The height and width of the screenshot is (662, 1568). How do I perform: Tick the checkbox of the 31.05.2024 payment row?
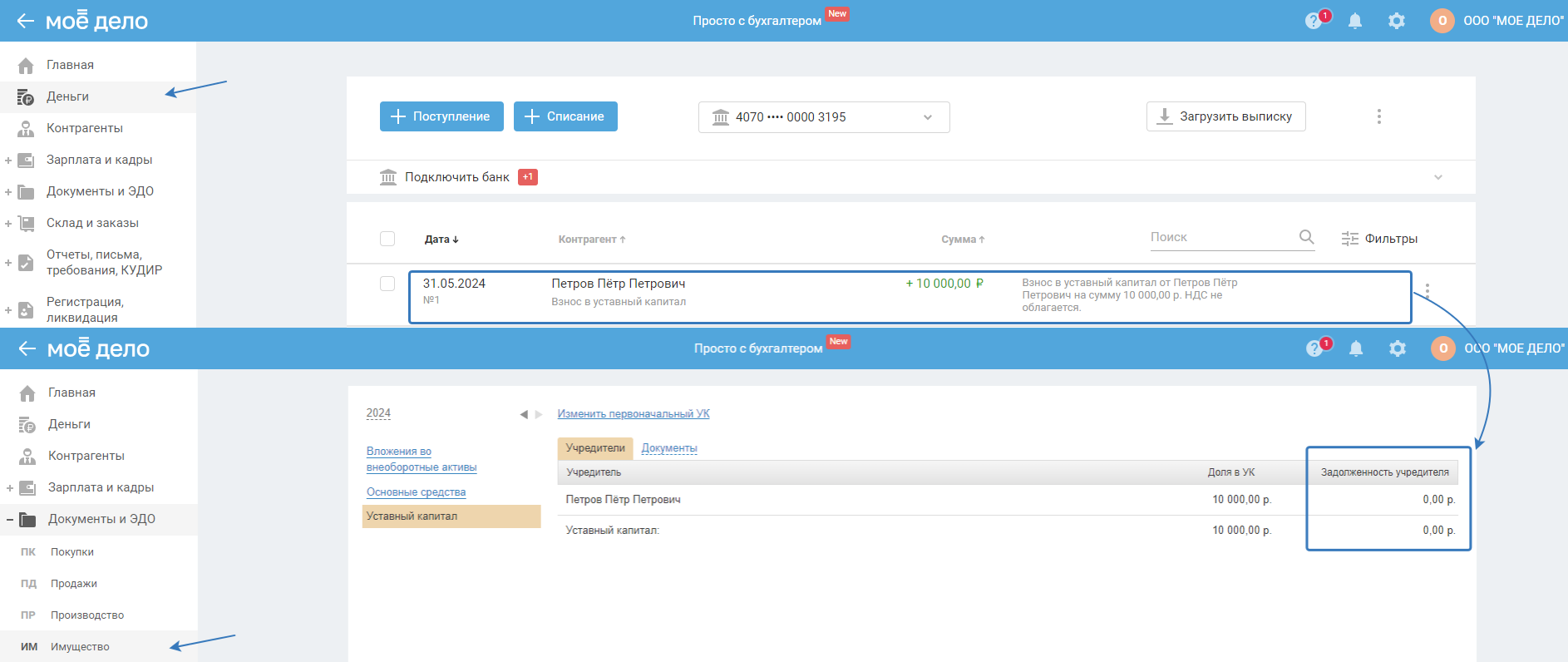click(387, 284)
